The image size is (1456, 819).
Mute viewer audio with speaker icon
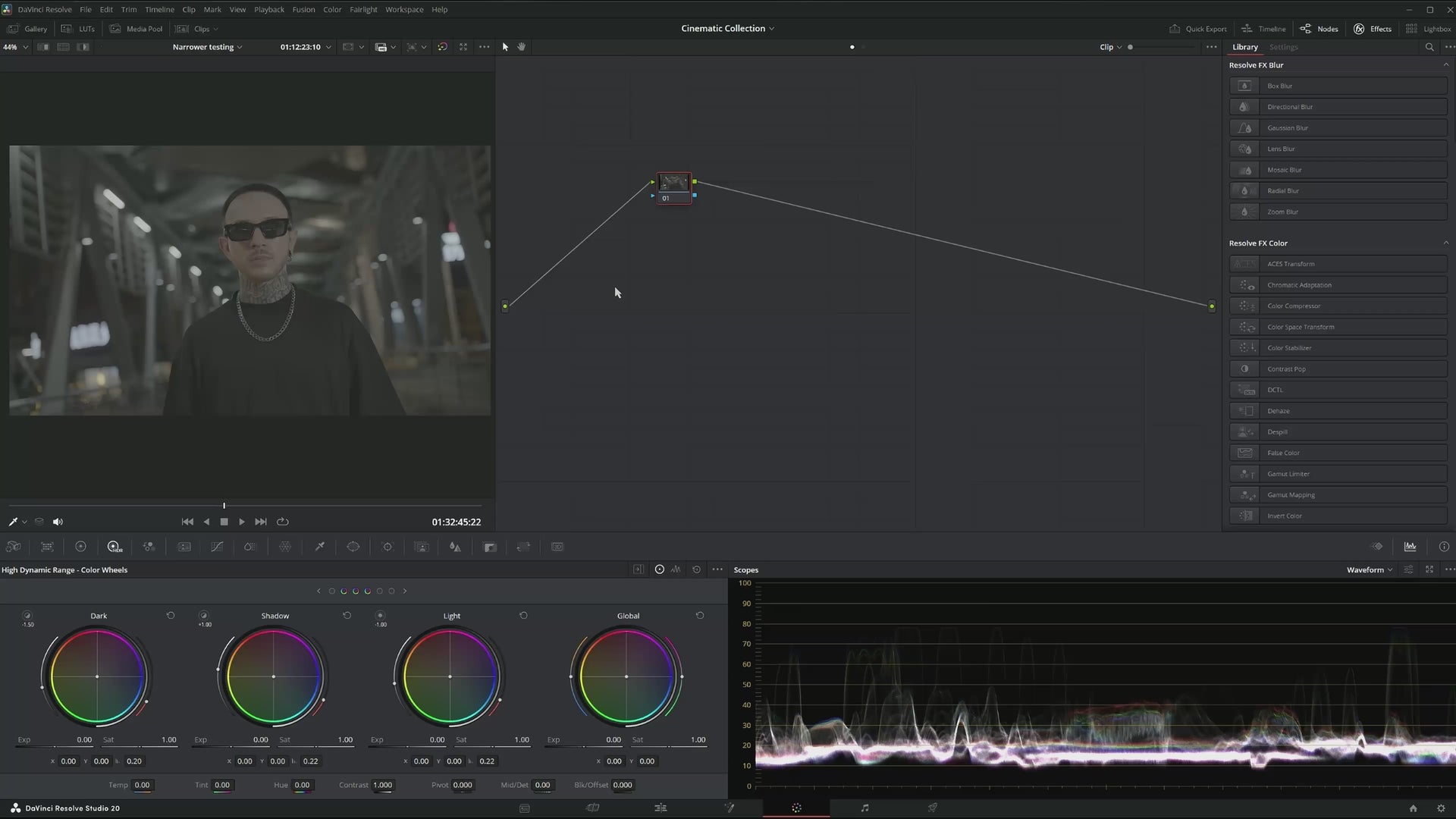(58, 522)
